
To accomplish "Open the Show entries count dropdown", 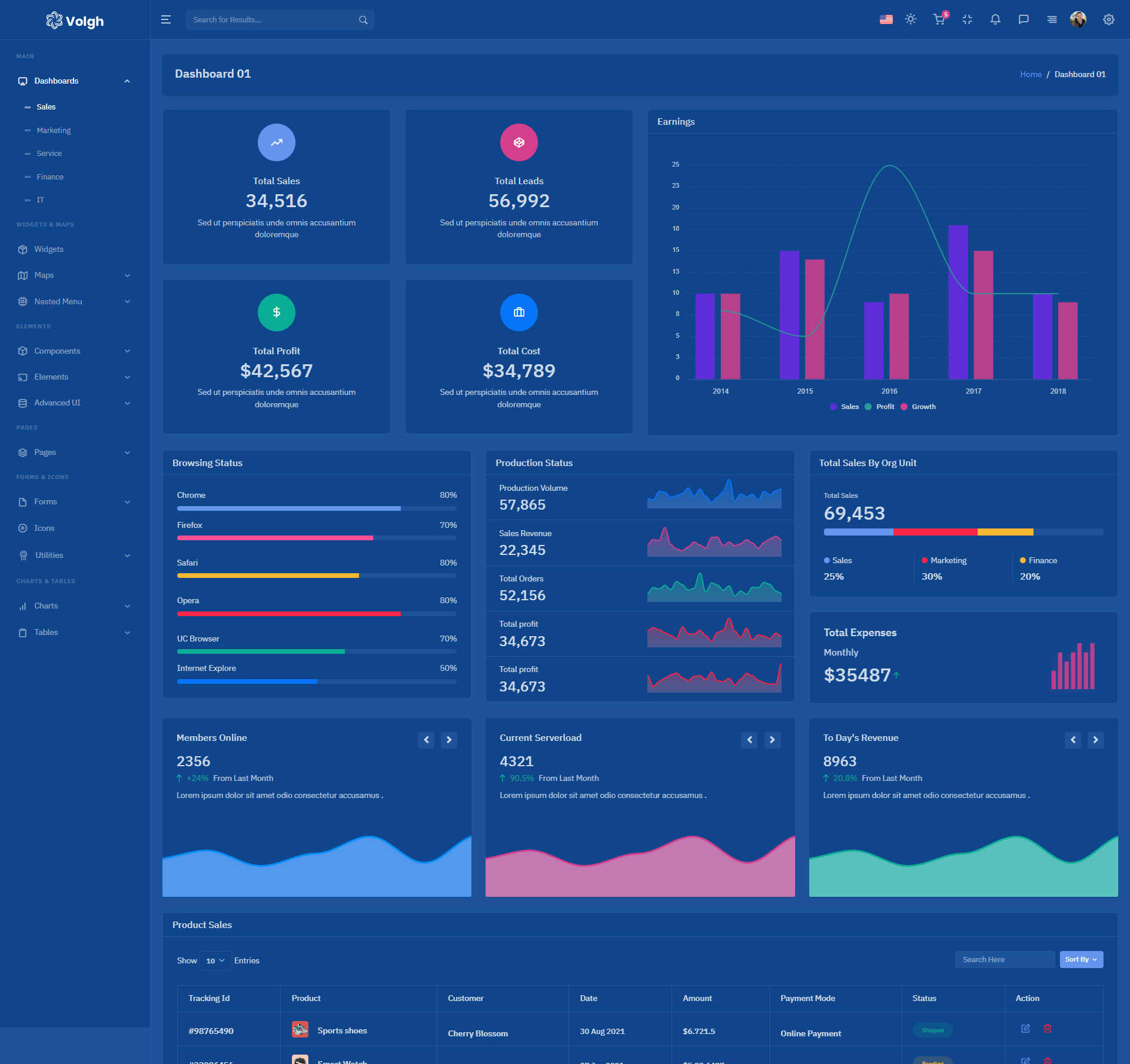I will point(215,960).
